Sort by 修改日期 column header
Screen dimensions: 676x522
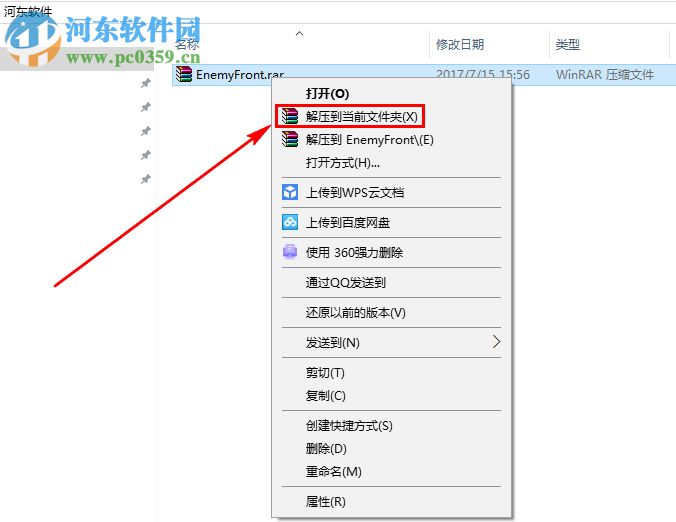pyautogui.click(x=460, y=44)
